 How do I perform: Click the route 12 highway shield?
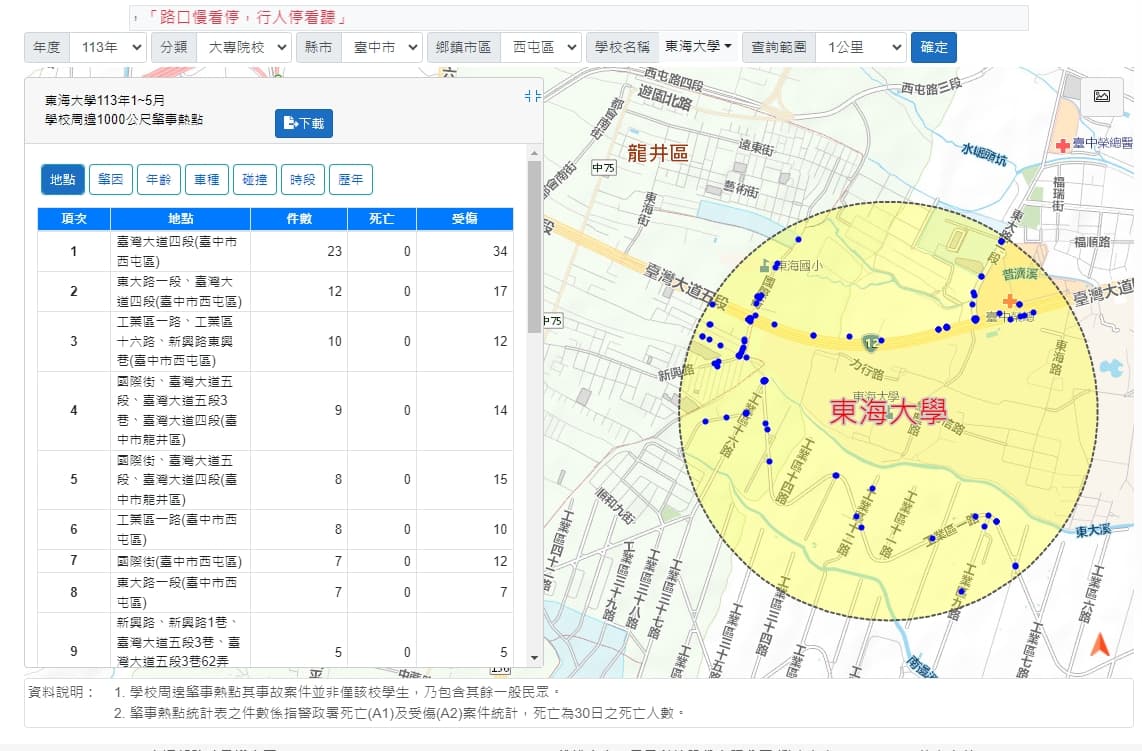click(871, 342)
